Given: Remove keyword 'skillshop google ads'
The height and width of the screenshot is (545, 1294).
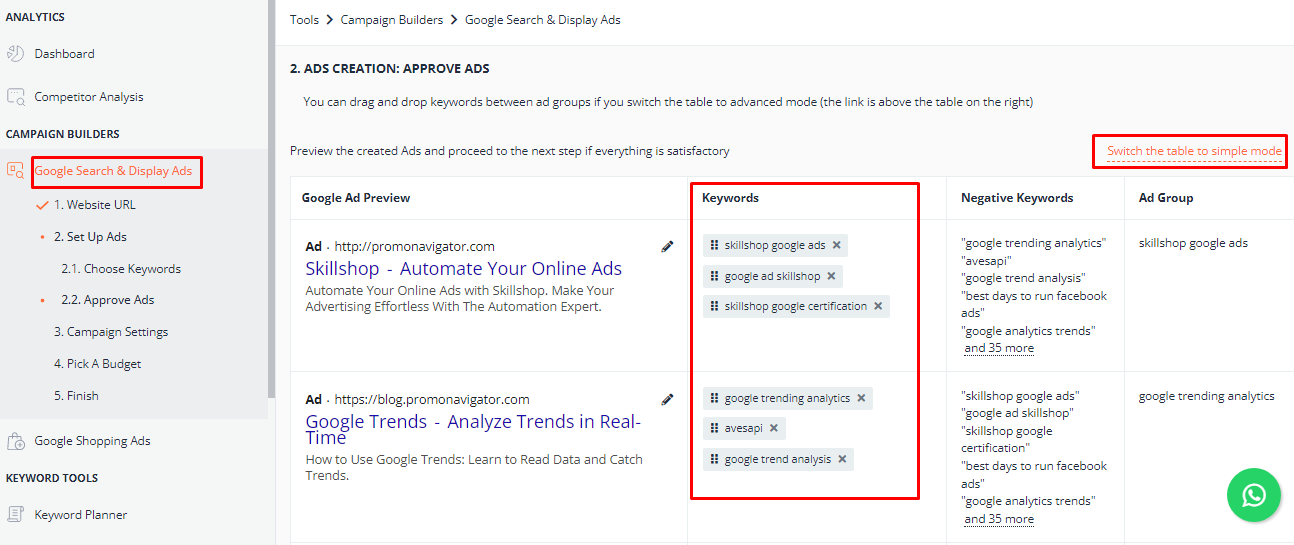Looking at the screenshot, I should (x=837, y=245).
